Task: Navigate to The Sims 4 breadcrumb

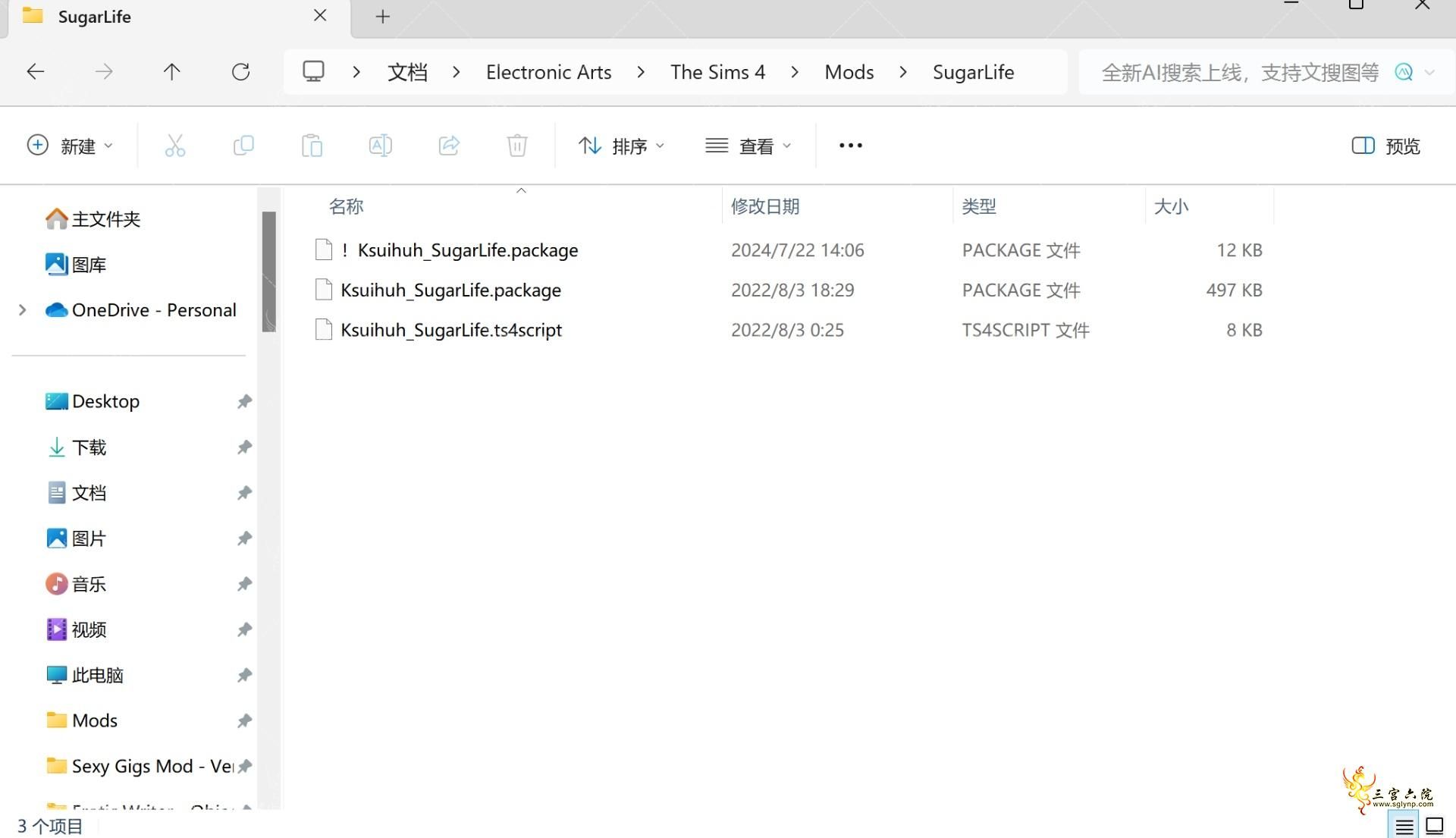Action: (717, 72)
